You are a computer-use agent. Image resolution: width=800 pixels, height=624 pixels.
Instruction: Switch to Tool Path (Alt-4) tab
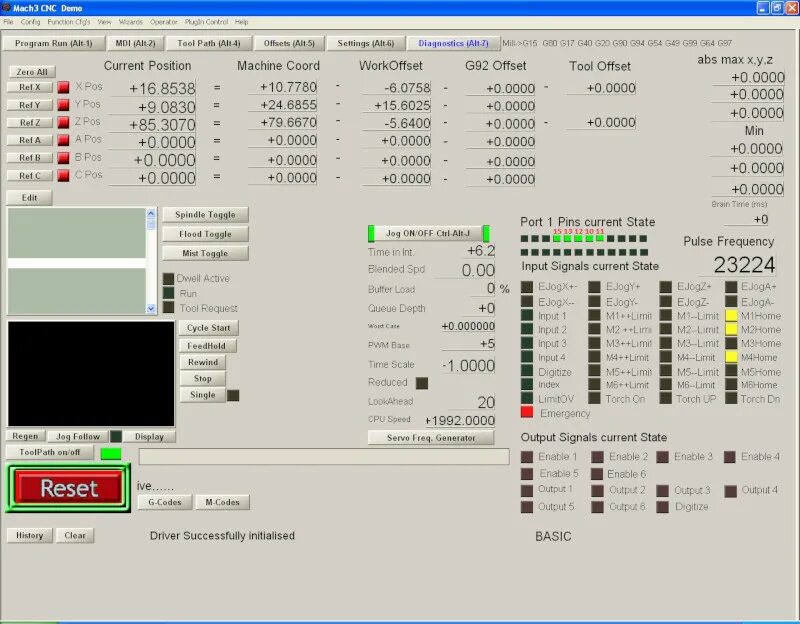tap(209, 43)
